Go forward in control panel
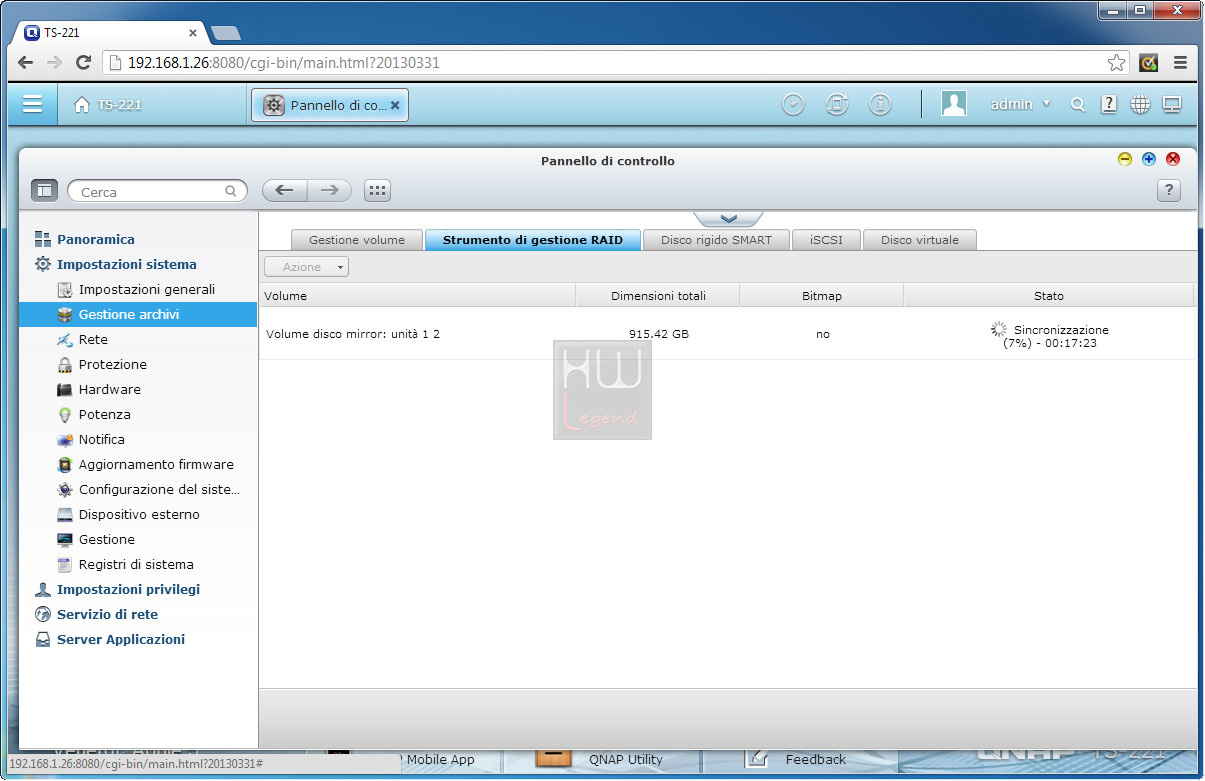The image size is (1205, 781). [x=330, y=191]
